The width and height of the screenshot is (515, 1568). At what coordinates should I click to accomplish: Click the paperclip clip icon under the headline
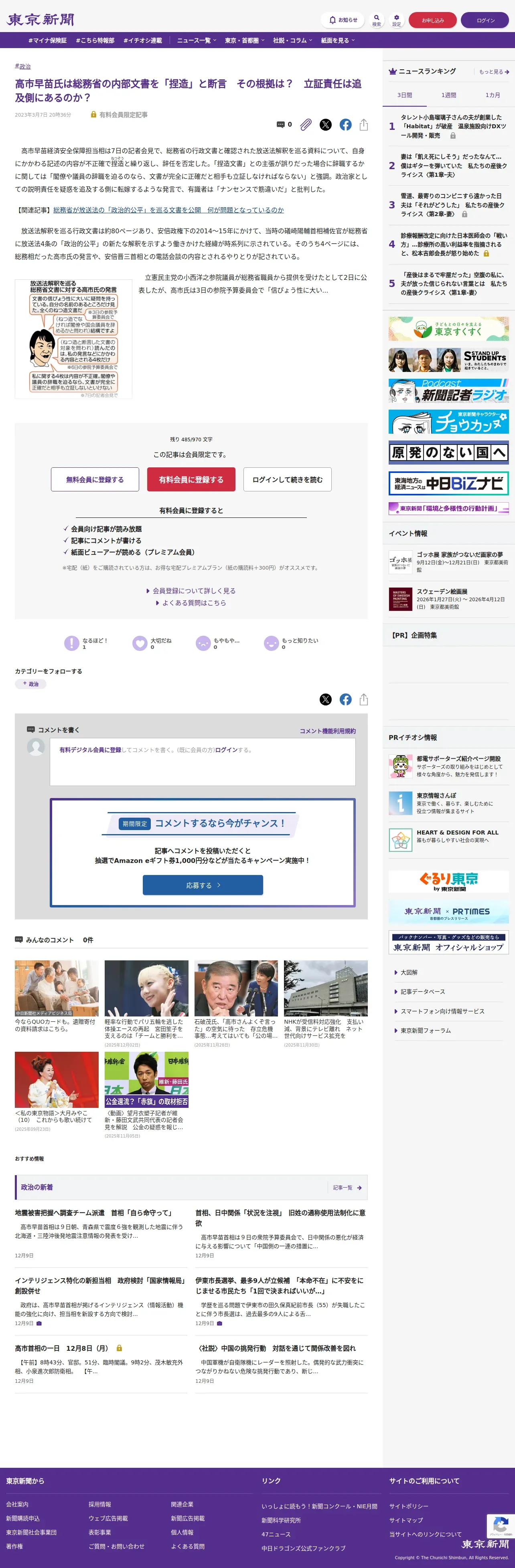click(306, 124)
